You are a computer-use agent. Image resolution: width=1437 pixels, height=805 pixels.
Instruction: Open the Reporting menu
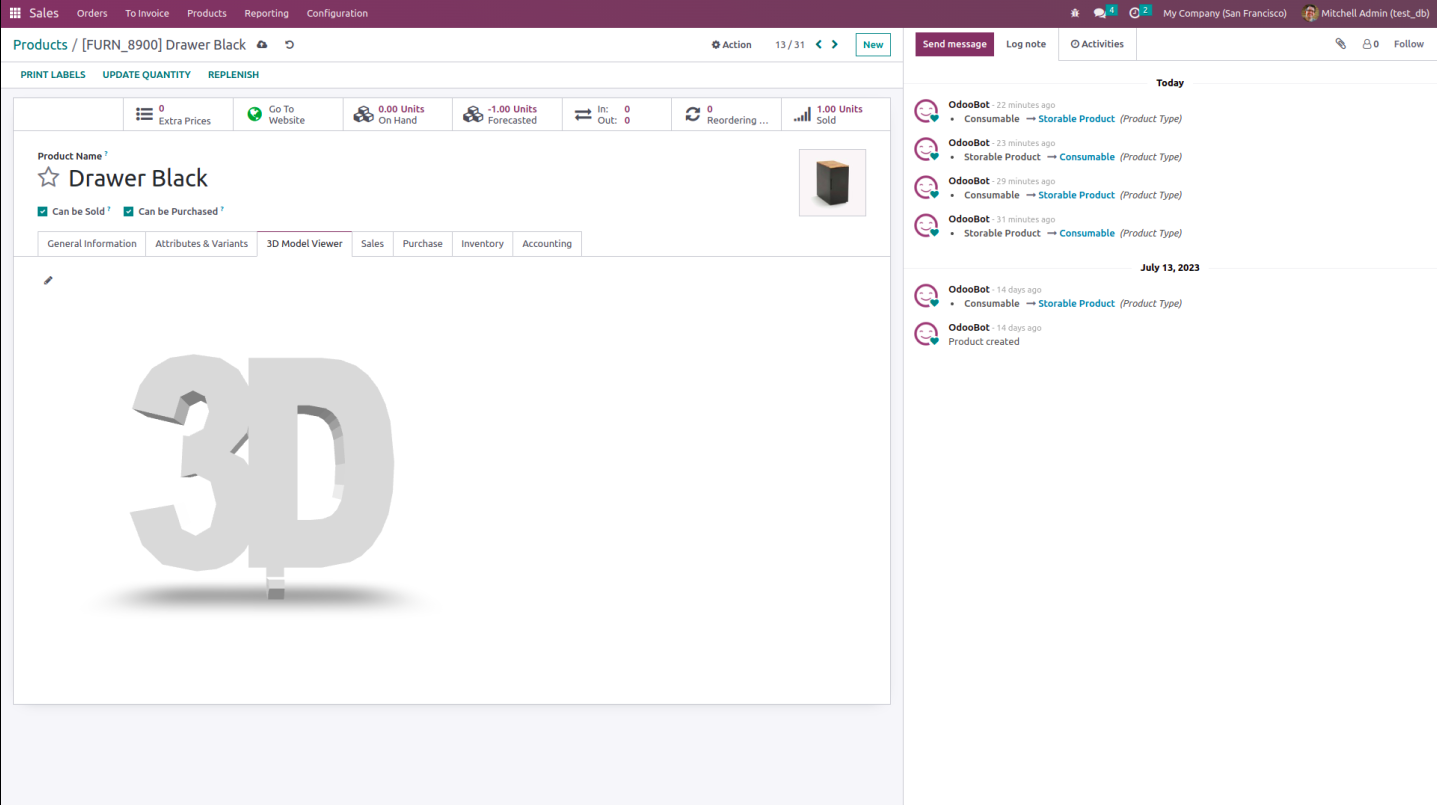(267, 13)
